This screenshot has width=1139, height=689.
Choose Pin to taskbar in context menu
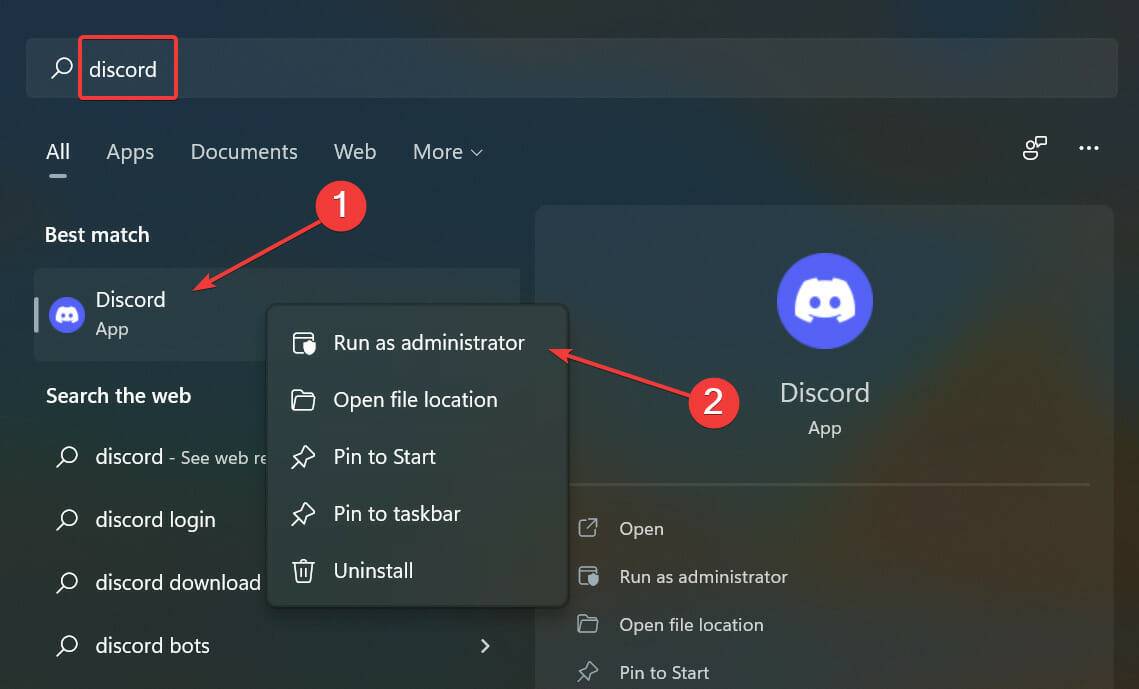point(417,514)
